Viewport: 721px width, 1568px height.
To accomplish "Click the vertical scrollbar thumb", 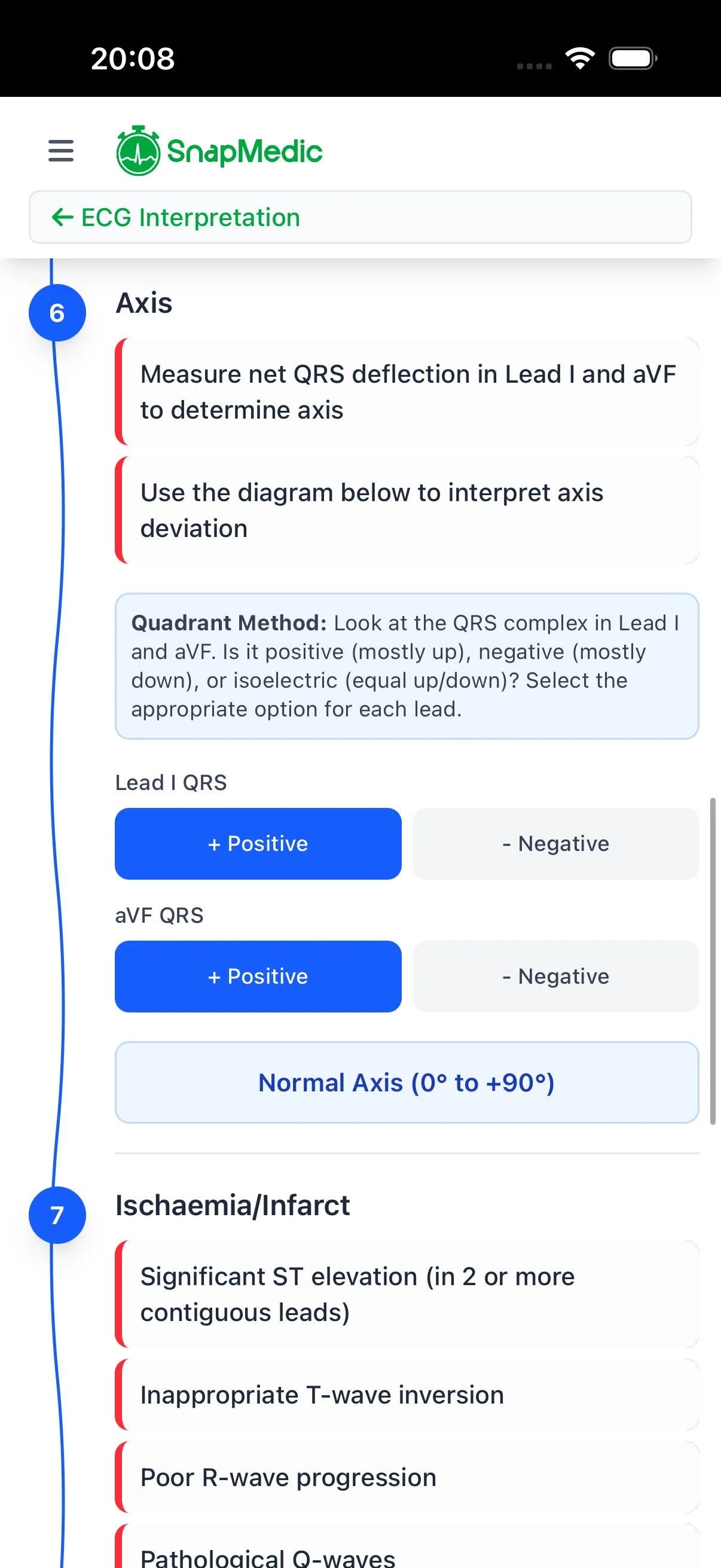I will [x=713, y=960].
